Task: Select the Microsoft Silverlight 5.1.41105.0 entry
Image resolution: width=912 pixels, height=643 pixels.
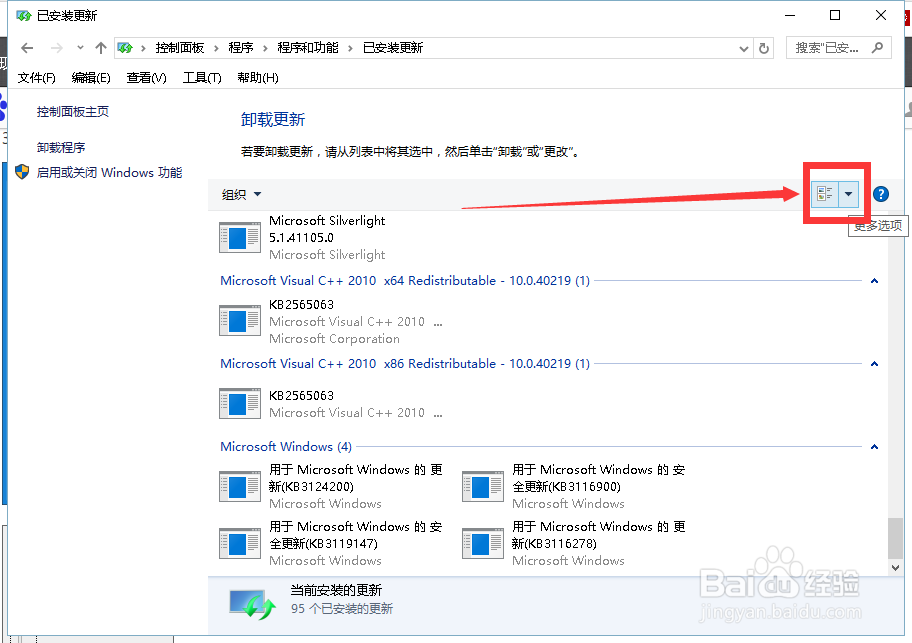Action: tap(326, 238)
